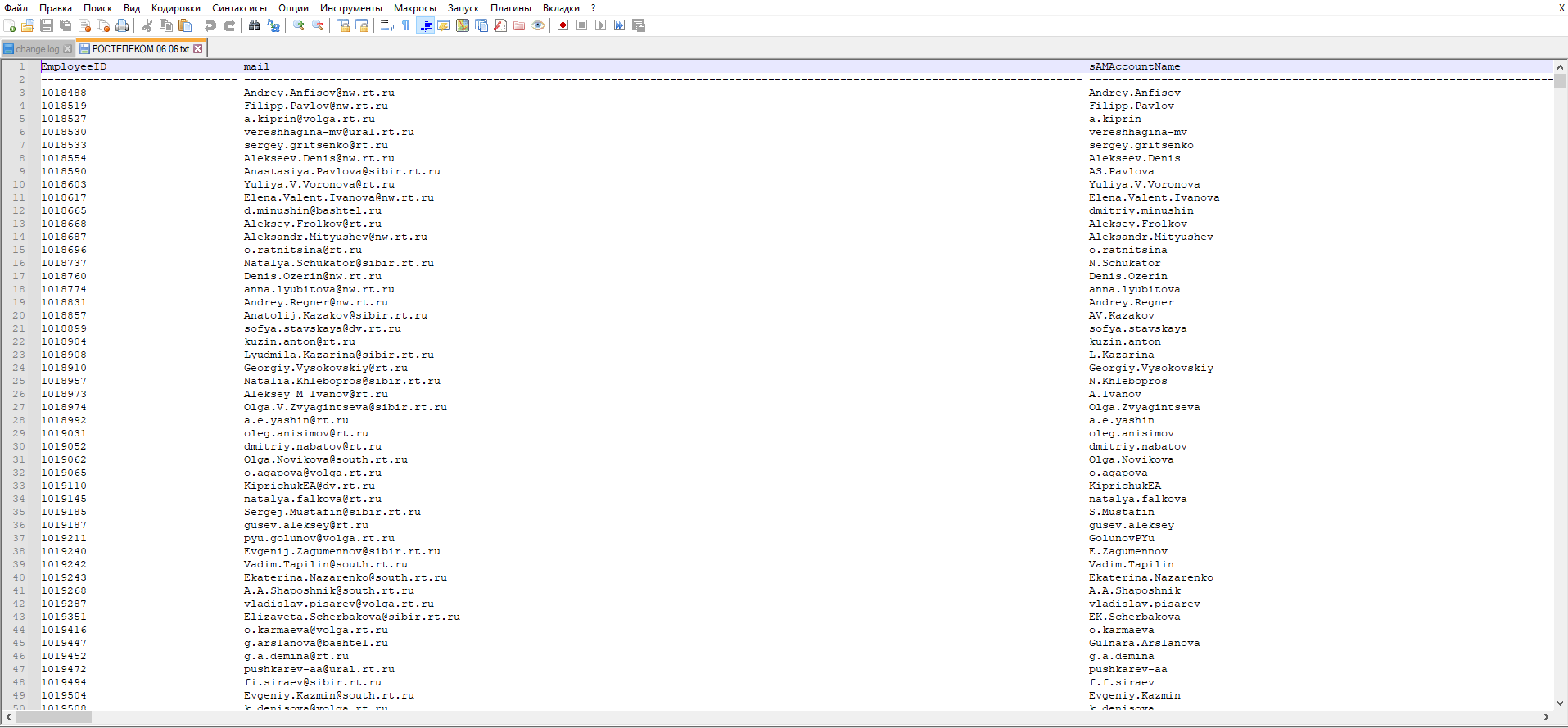Switch to the change.log tab

(x=37, y=49)
